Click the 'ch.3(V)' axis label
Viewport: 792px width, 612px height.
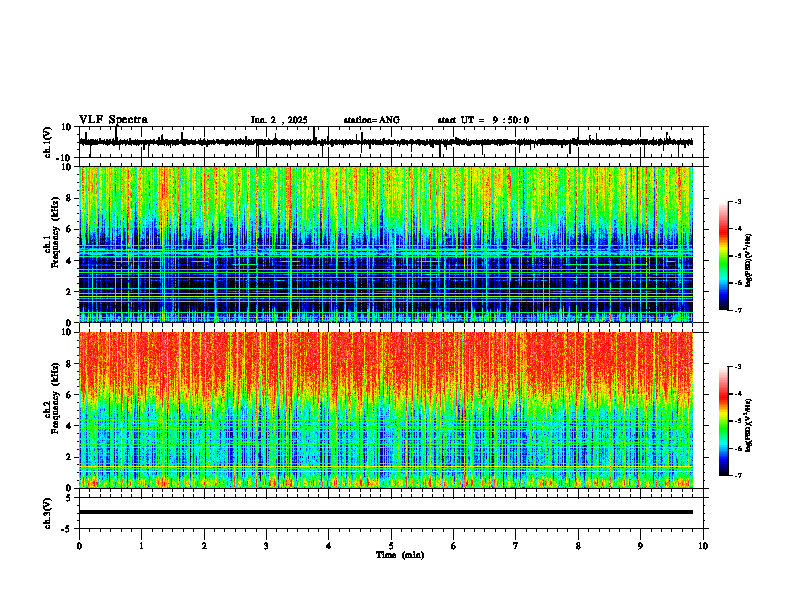pos(48,513)
